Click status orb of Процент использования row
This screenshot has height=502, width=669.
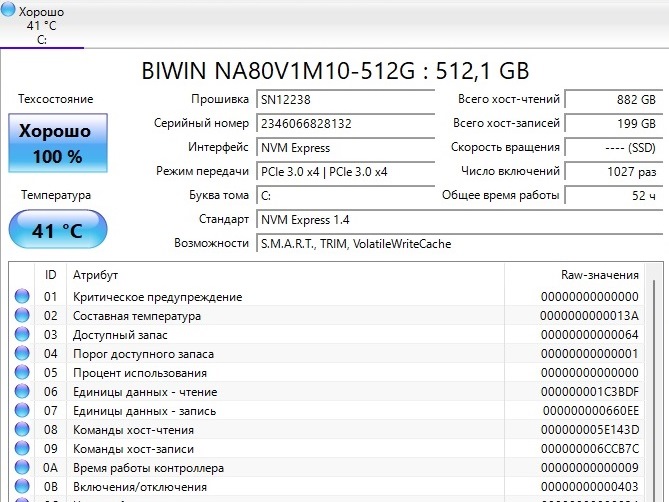click(x=22, y=372)
